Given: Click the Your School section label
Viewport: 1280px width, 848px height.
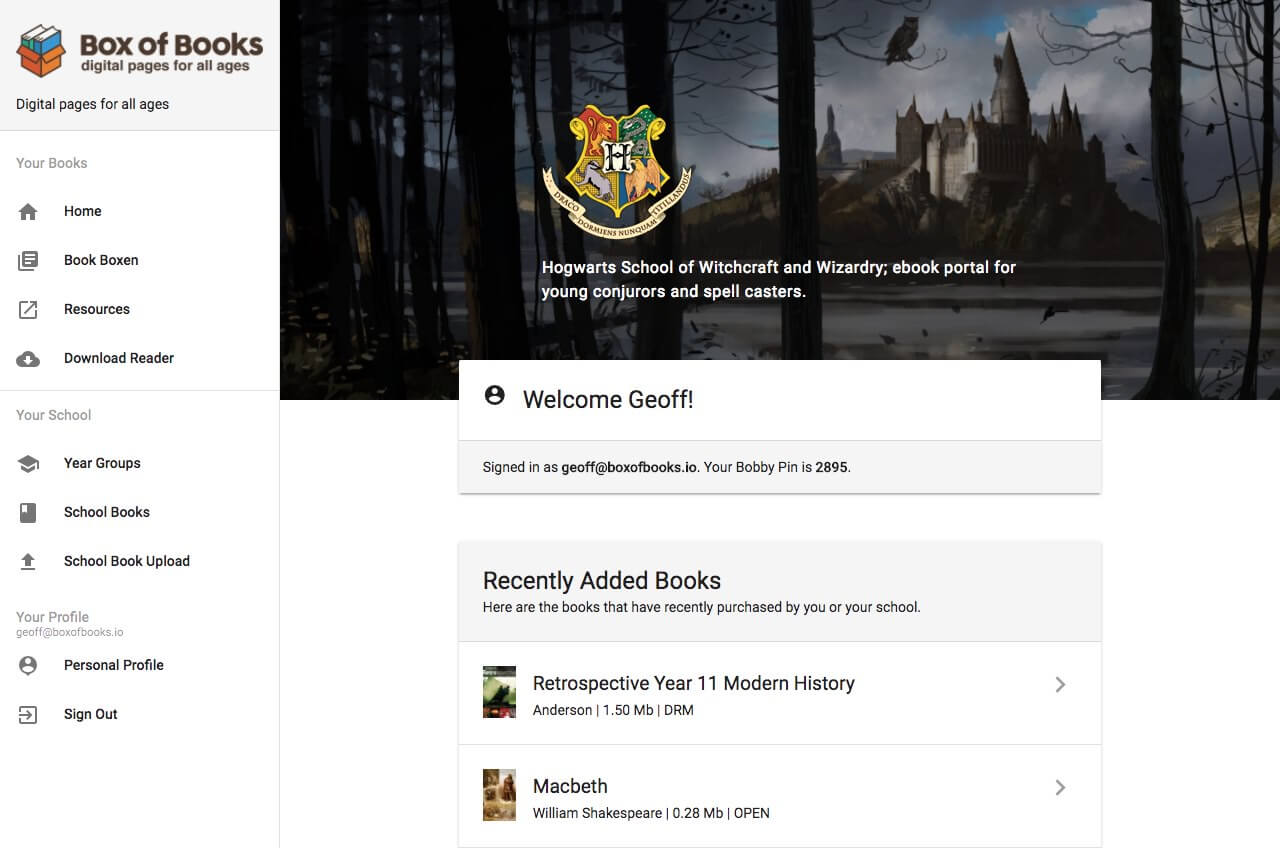Looking at the screenshot, I should 53,415.
